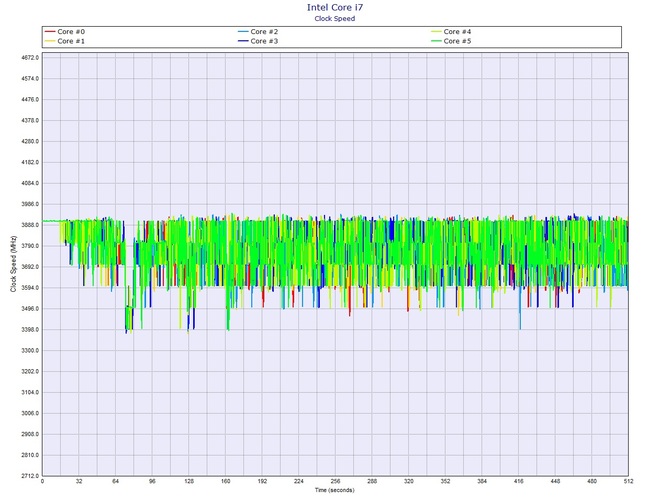Select the Core #2 legend entry
This screenshot has width=670, height=502.
point(258,32)
